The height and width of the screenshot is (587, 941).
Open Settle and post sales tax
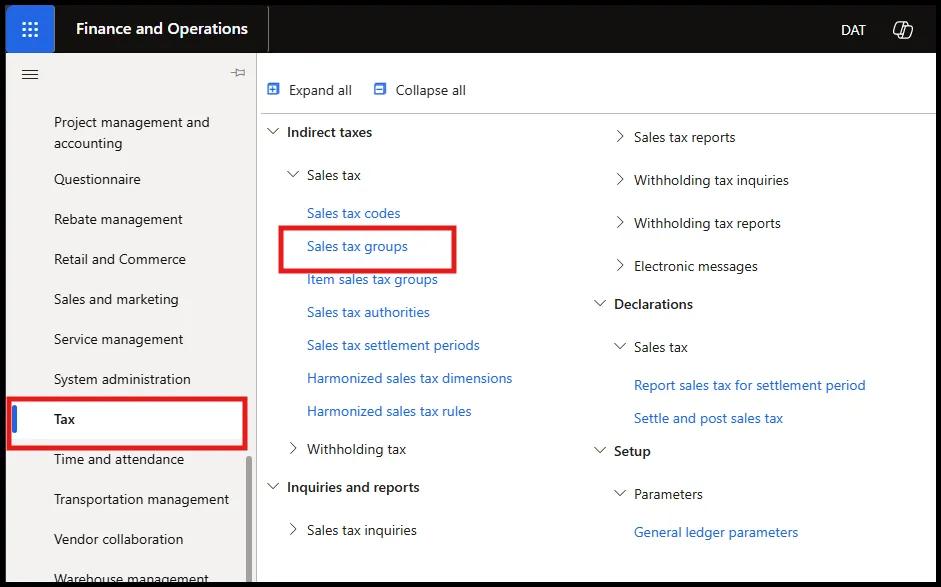(x=708, y=418)
